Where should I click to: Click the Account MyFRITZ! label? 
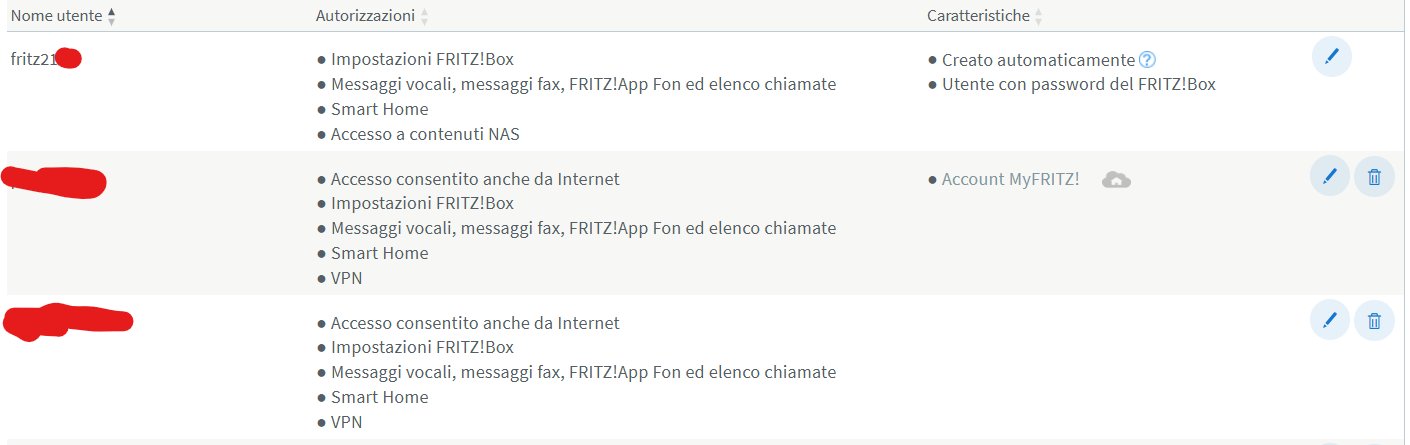tap(1010, 180)
